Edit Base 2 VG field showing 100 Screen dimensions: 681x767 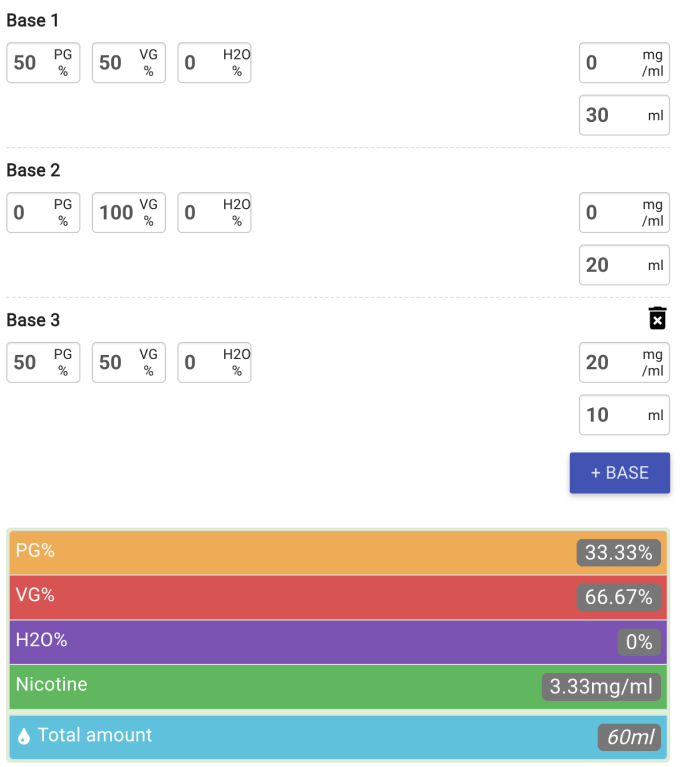[129, 212]
